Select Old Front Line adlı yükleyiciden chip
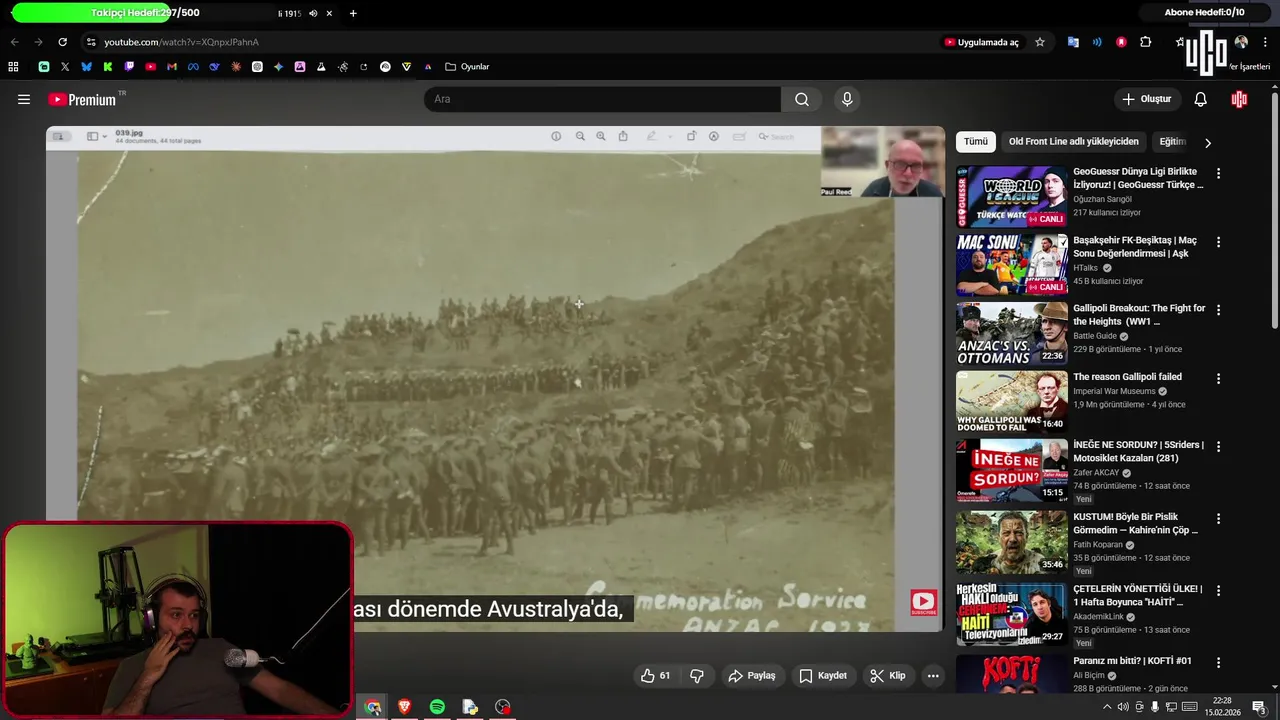 pos(1073,142)
